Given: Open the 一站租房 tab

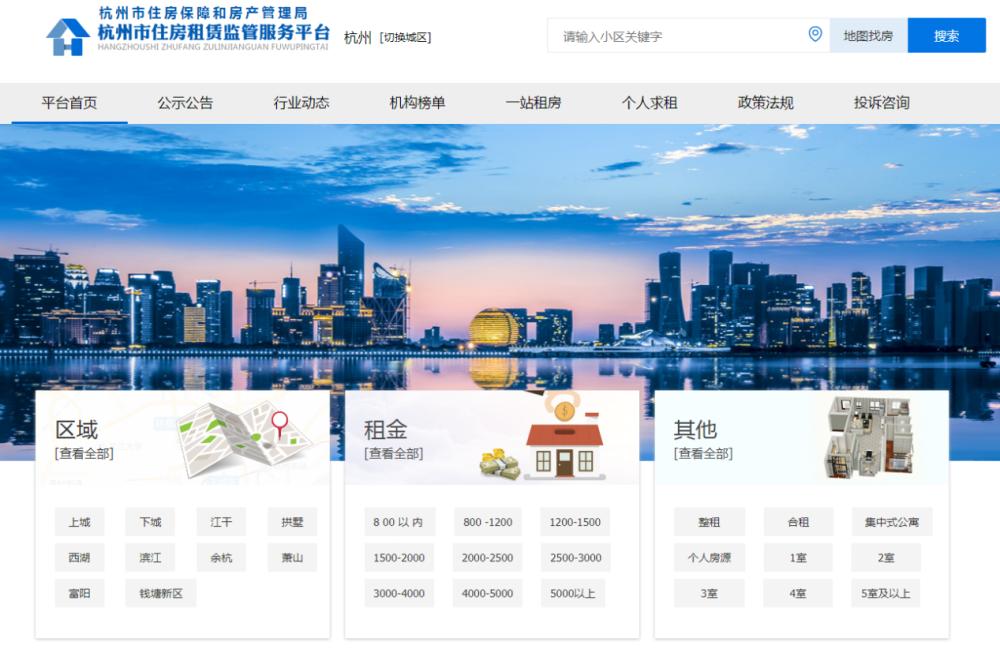Looking at the screenshot, I should [533, 101].
